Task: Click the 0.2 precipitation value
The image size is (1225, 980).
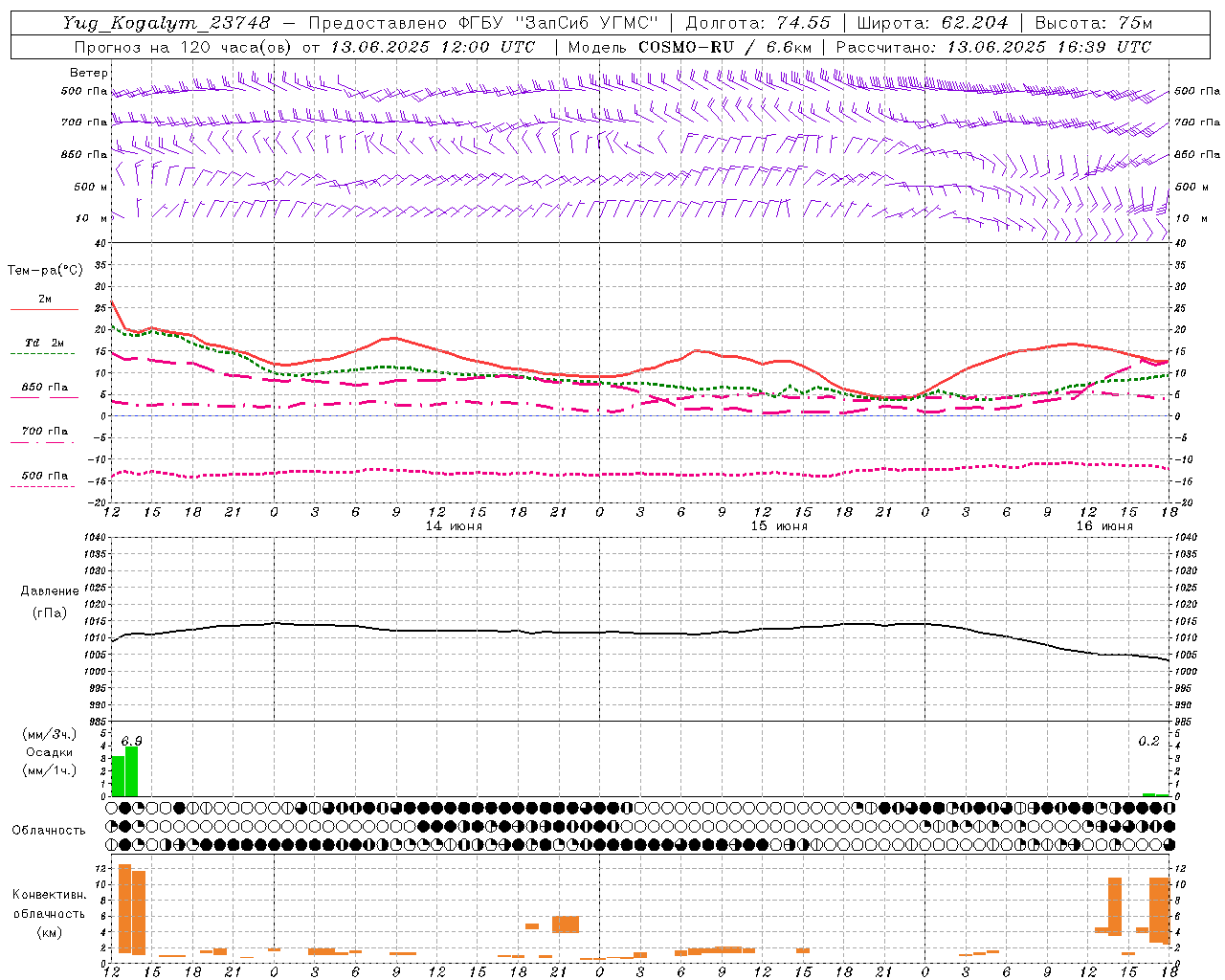Action: click(1148, 742)
